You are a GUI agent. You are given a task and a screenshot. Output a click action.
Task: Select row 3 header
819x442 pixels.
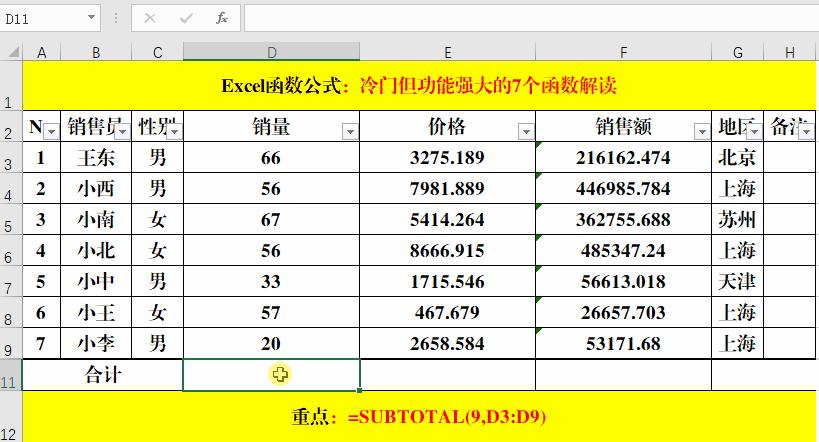click(x=10, y=158)
